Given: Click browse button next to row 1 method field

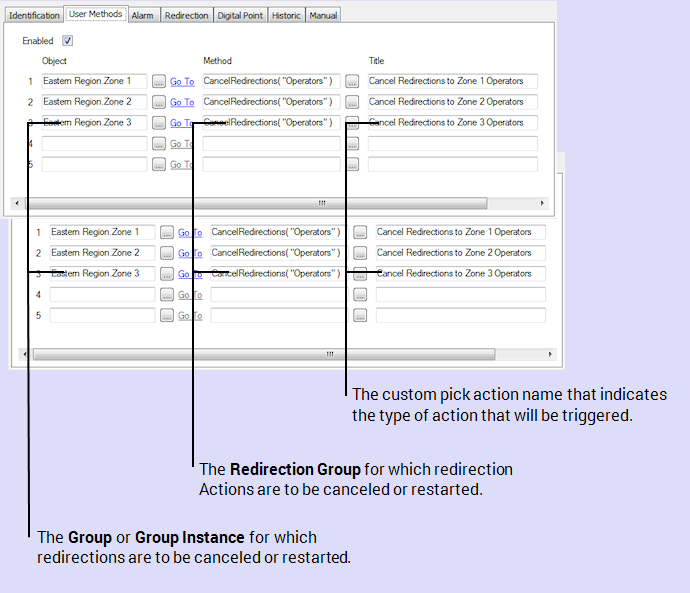Looking at the screenshot, I should (352, 81).
